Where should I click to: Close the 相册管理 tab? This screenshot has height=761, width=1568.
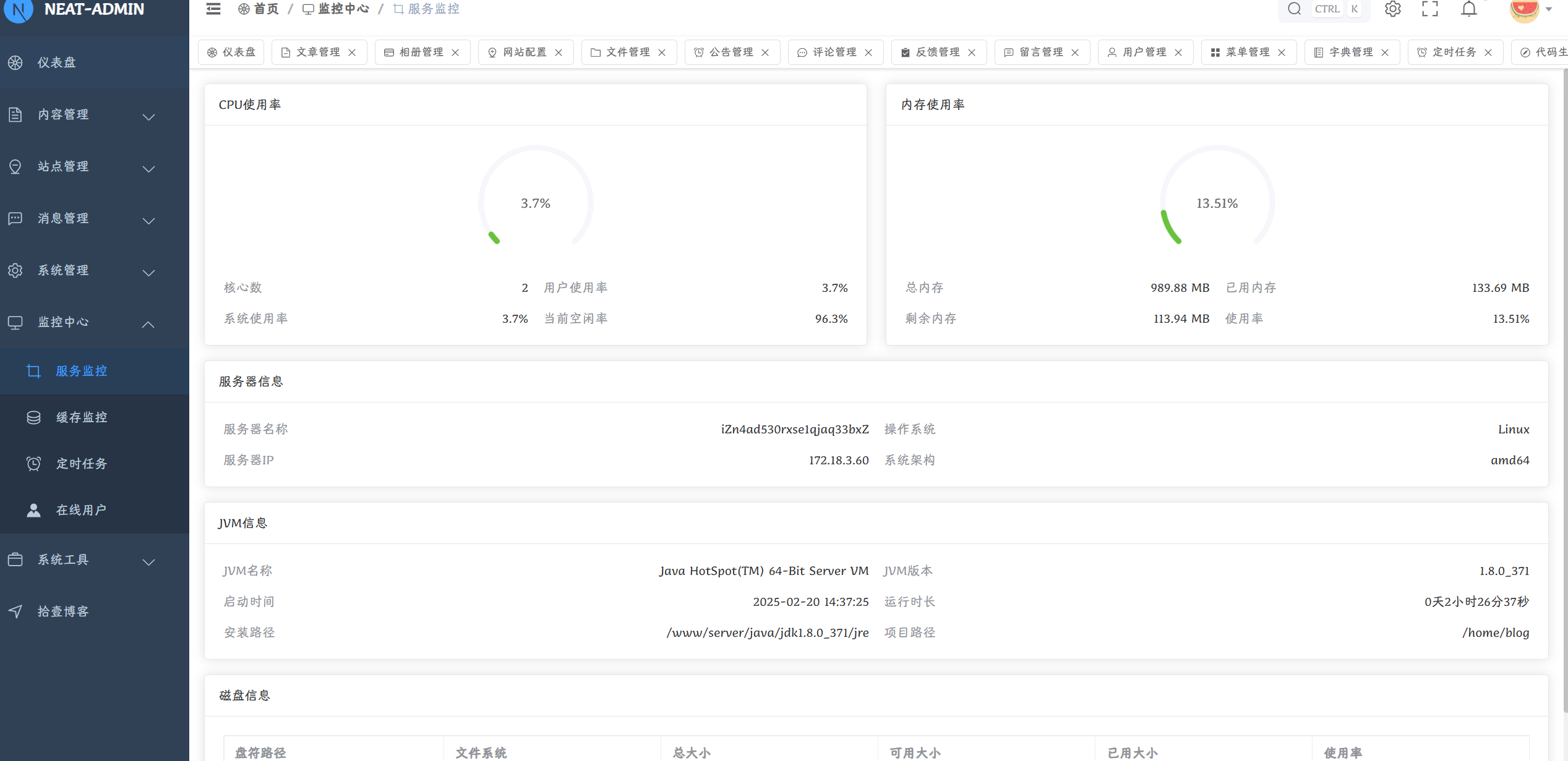click(x=455, y=53)
